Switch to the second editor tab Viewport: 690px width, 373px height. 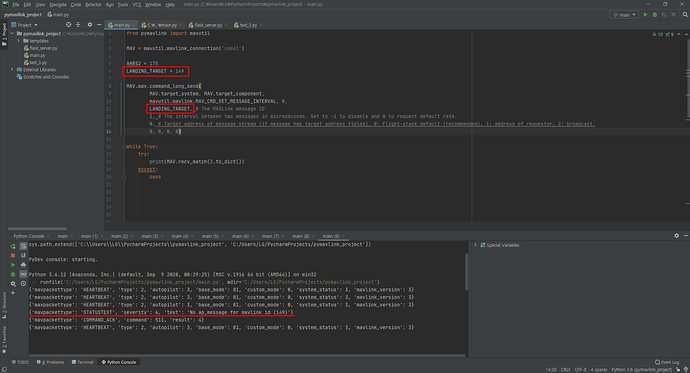[161, 25]
